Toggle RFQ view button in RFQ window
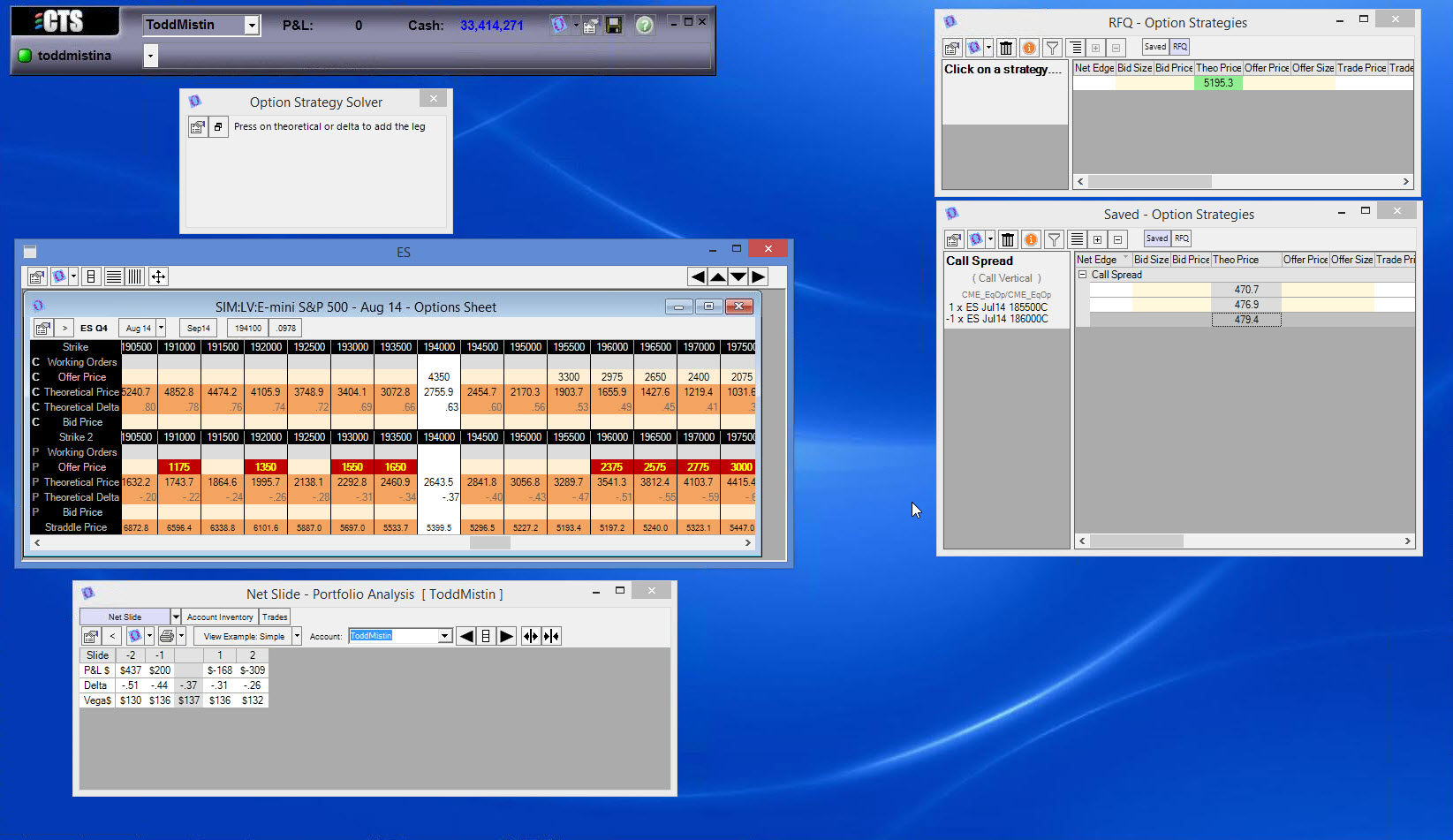1453x840 pixels. [1180, 47]
